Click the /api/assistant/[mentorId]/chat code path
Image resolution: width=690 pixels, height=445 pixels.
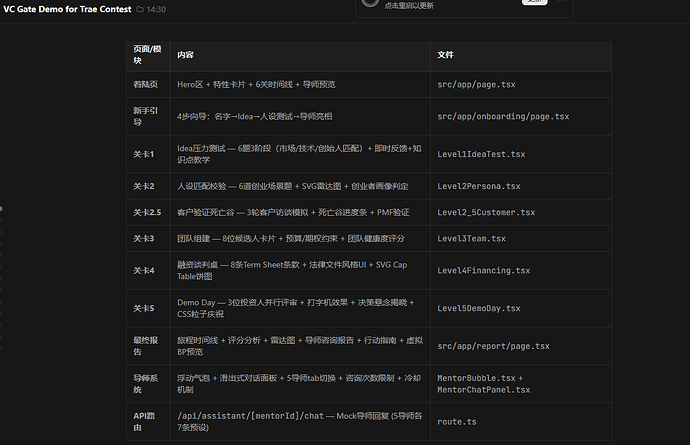click(250, 416)
